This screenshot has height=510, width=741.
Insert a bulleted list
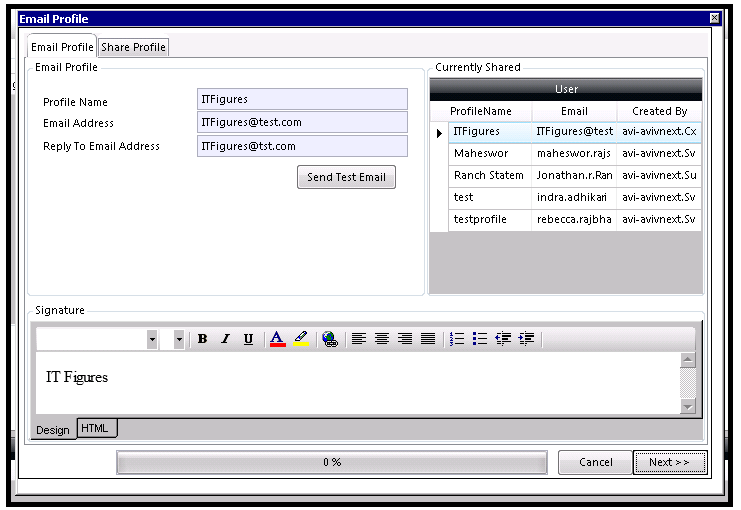tap(480, 339)
